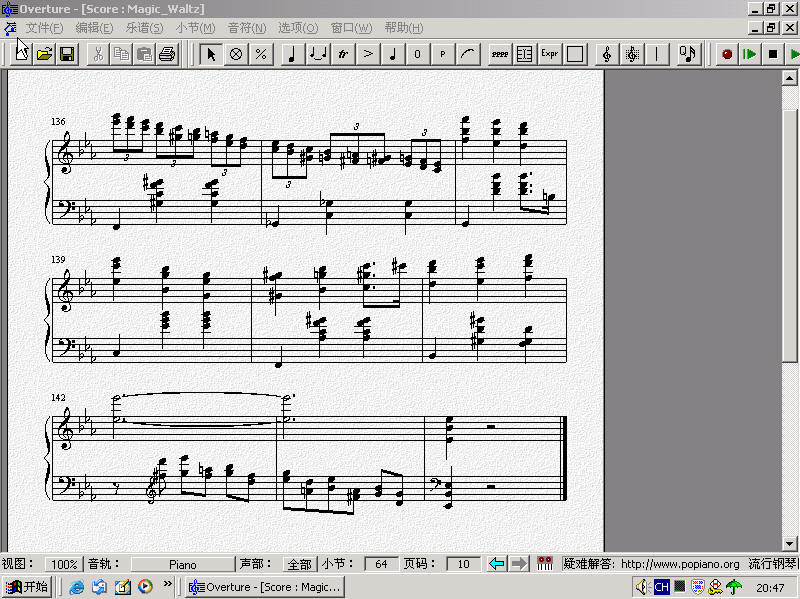800x599 pixels.
Task: Click the Copy toolbar icon
Action: point(121,54)
